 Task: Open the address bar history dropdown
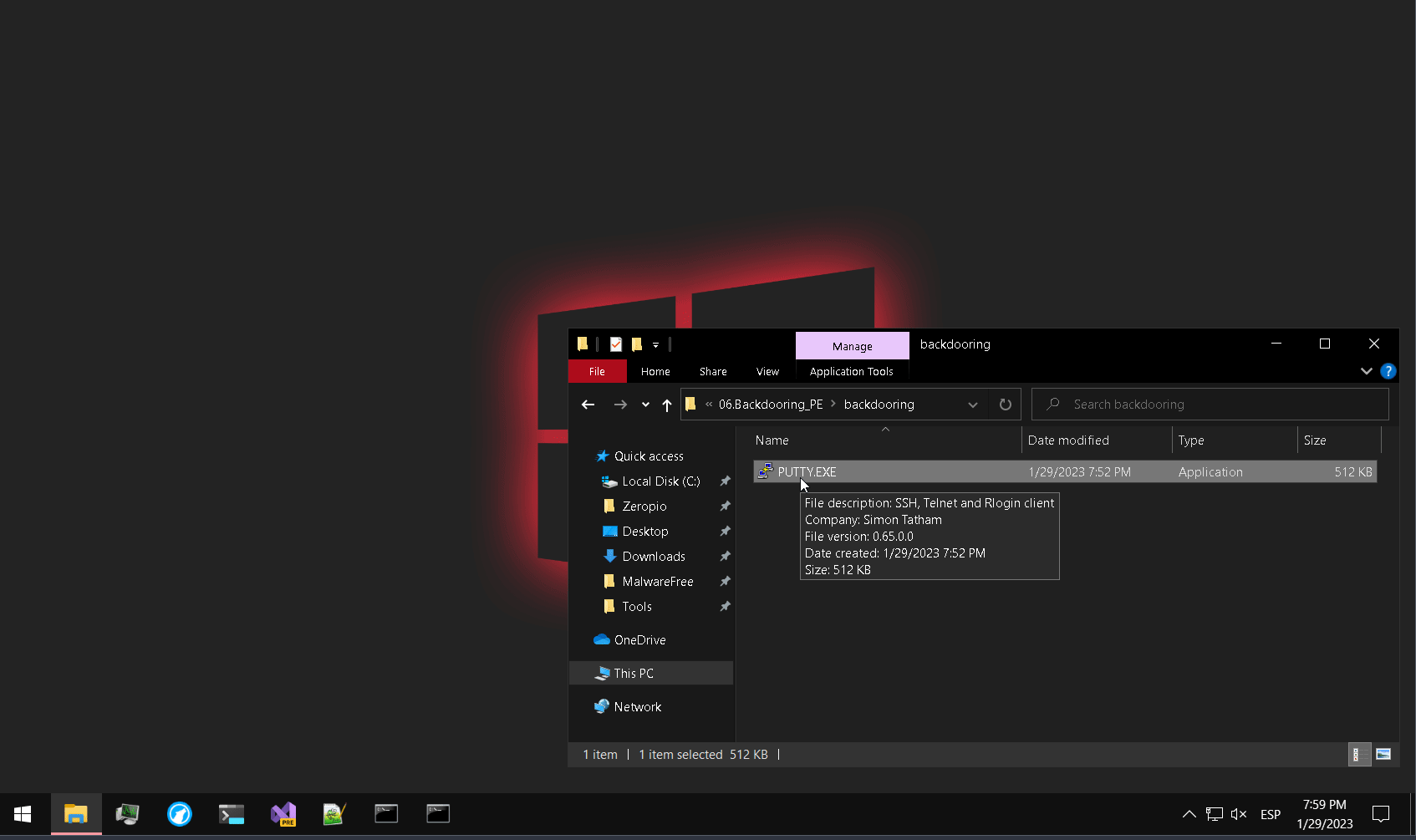(x=973, y=405)
